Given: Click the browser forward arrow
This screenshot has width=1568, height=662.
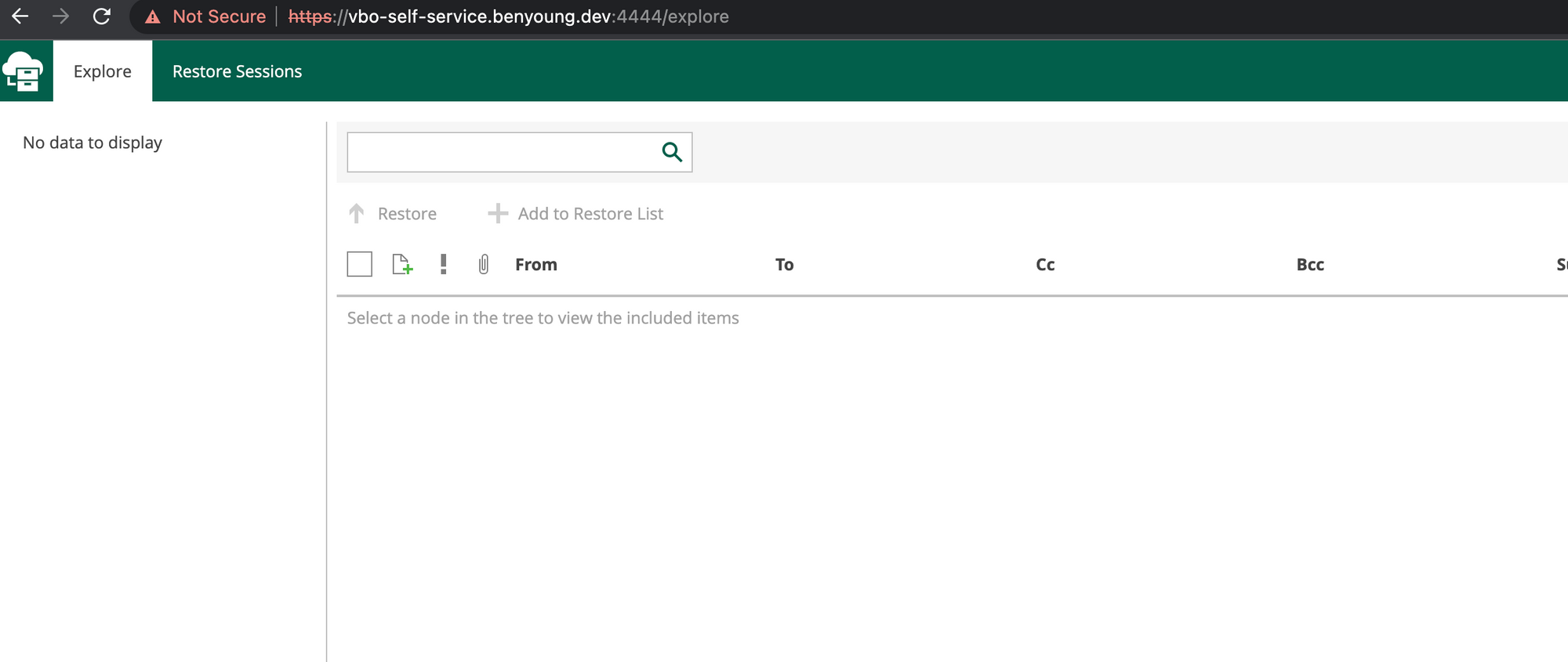Looking at the screenshot, I should (x=60, y=16).
